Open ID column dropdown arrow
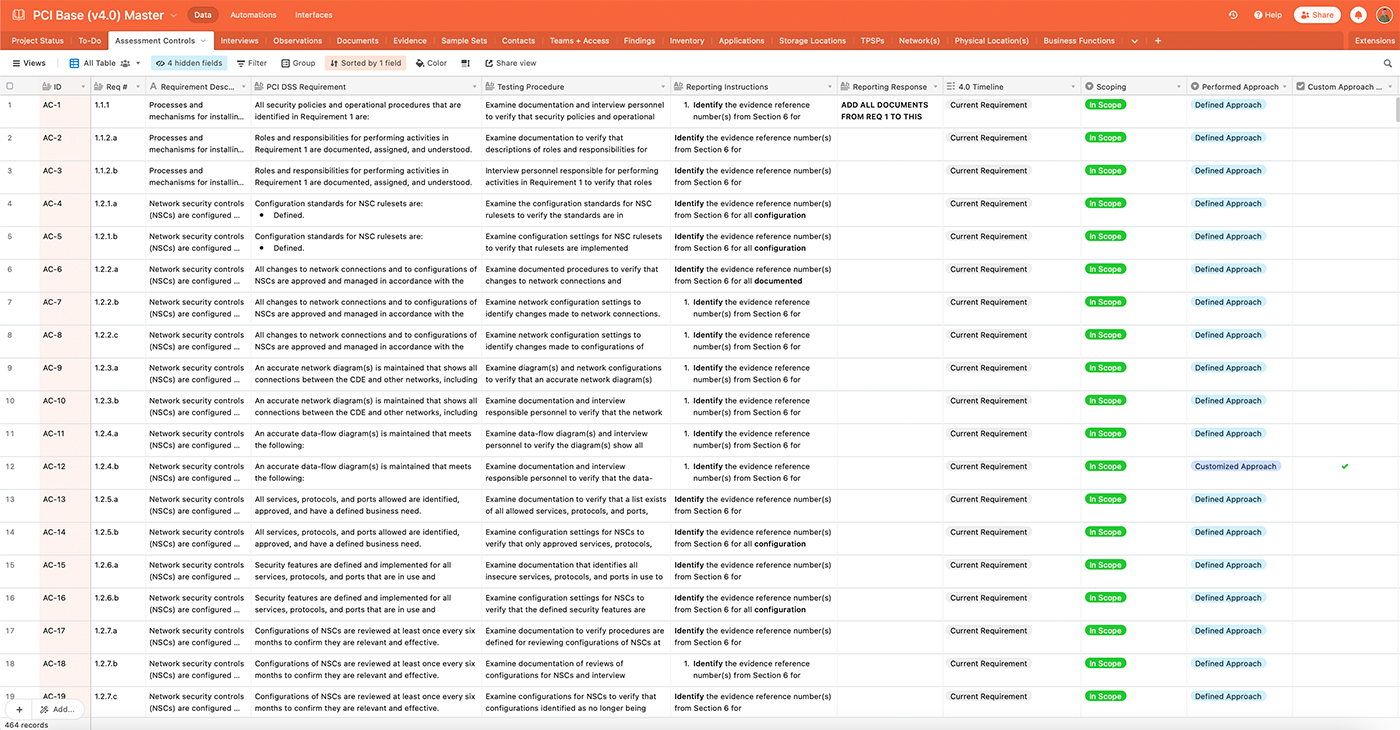This screenshot has width=1400, height=730. coord(83,87)
